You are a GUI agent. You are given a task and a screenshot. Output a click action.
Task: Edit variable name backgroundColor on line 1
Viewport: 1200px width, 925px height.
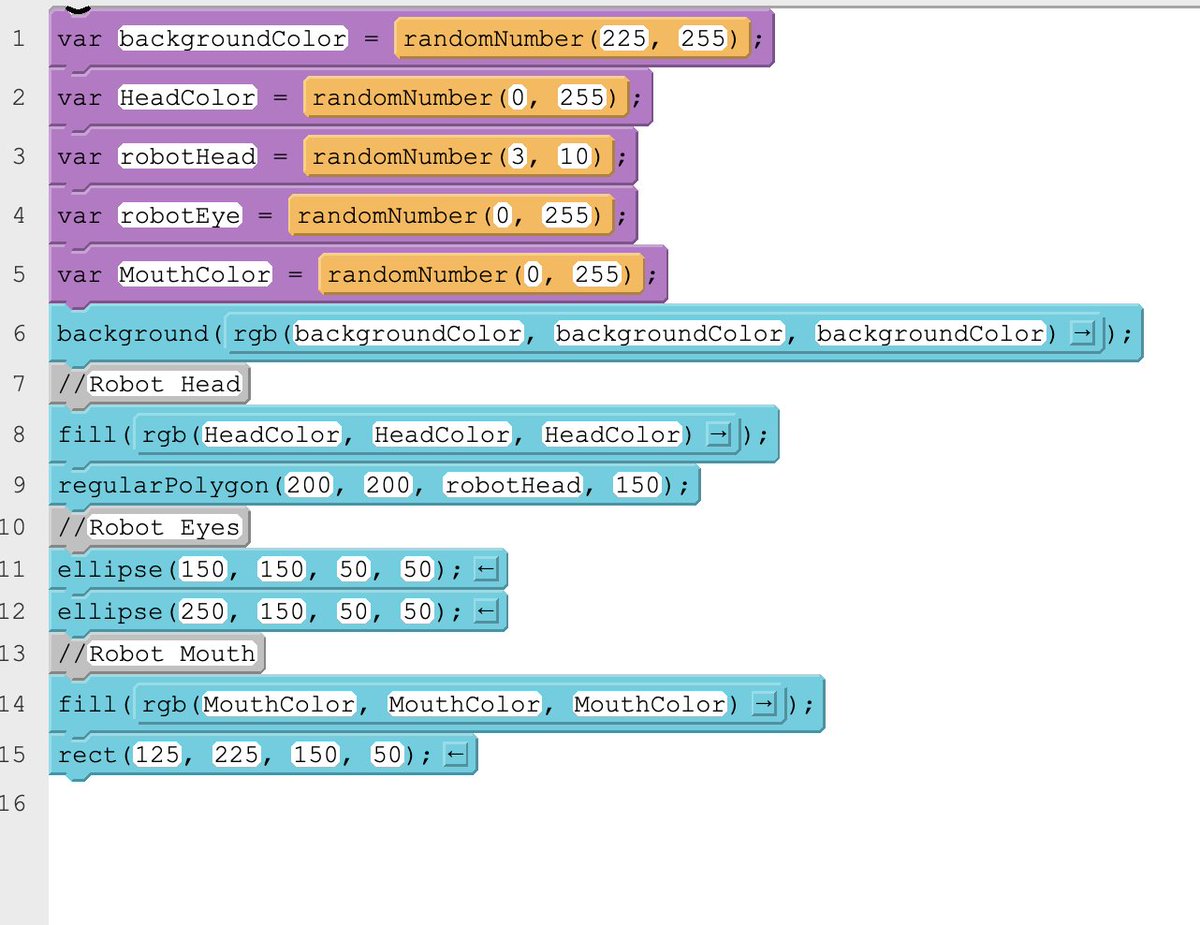click(233, 39)
